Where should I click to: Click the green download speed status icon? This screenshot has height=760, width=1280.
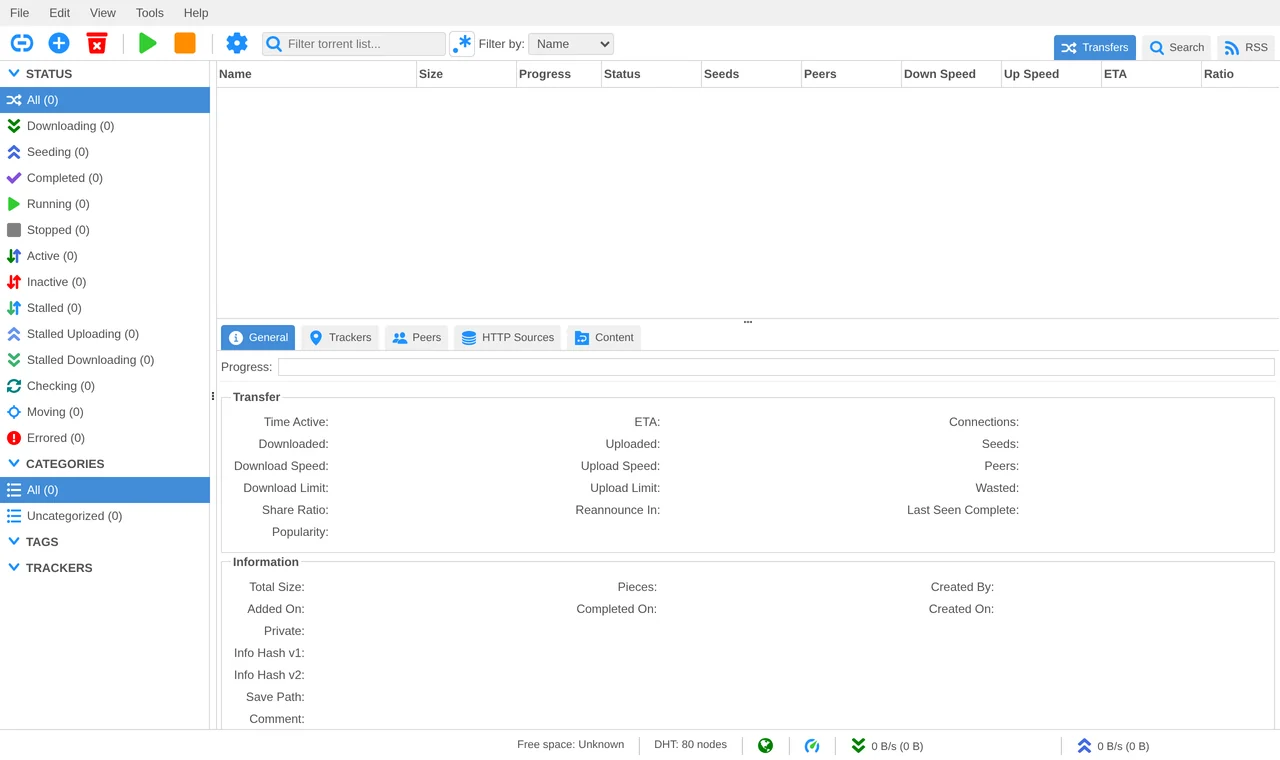point(858,746)
